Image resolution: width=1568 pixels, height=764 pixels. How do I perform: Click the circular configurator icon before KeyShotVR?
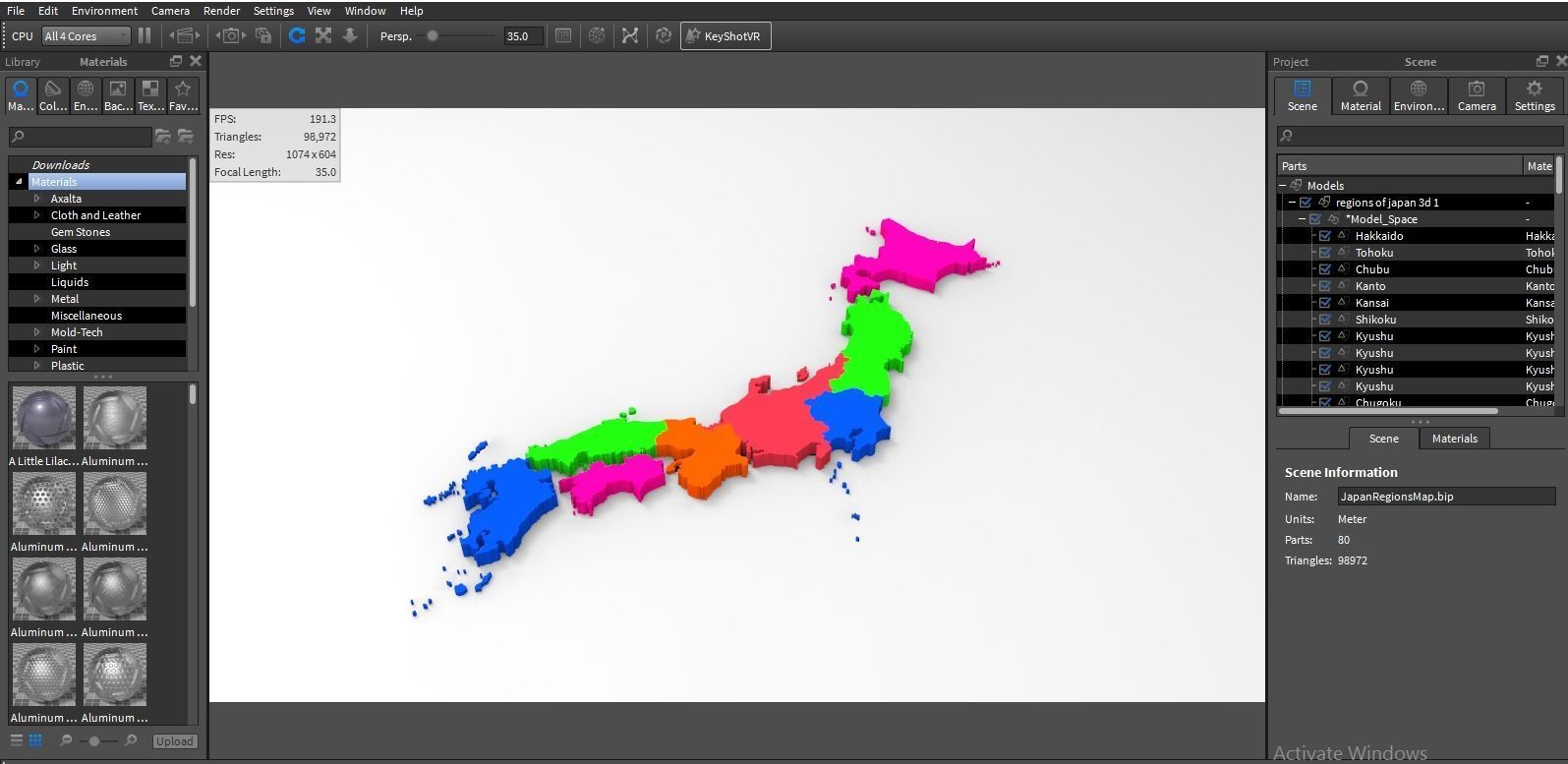click(x=664, y=35)
